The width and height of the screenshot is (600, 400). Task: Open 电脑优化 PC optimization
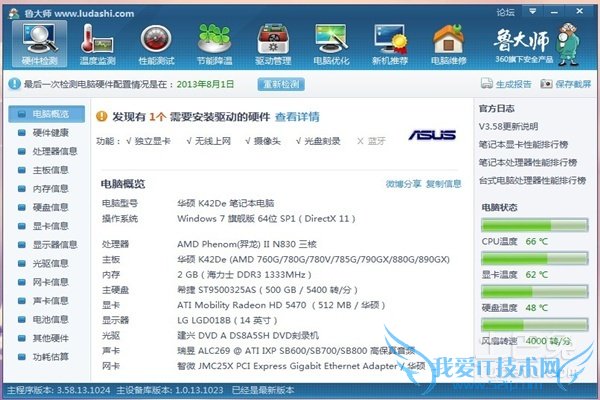(331, 44)
